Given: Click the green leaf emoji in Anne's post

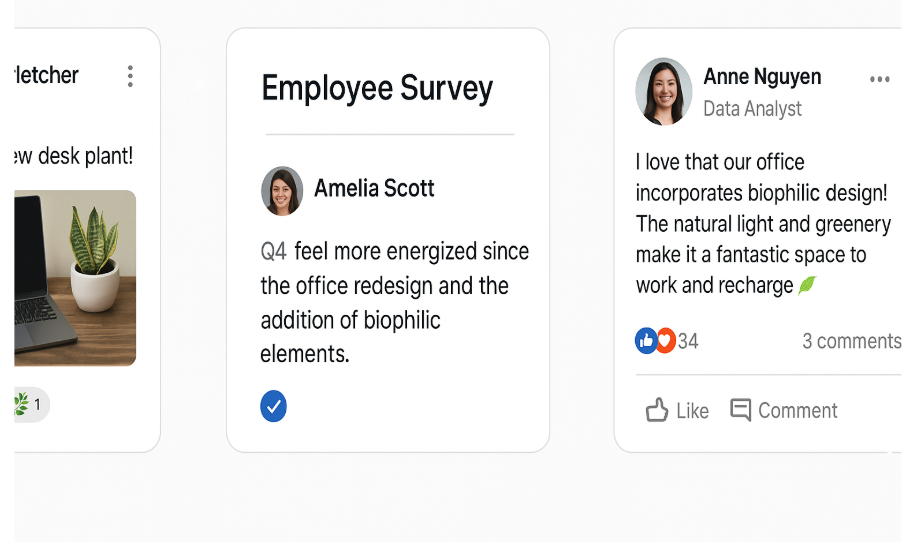Looking at the screenshot, I should point(807,285).
